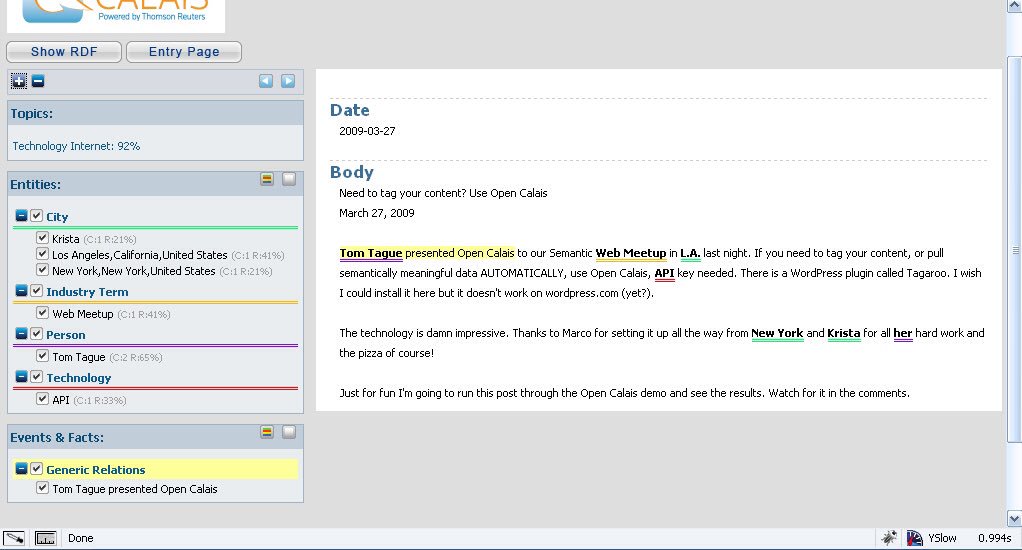This screenshot has width=1022, height=550.
Task: Click the Done status bar text
Action: point(81,538)
